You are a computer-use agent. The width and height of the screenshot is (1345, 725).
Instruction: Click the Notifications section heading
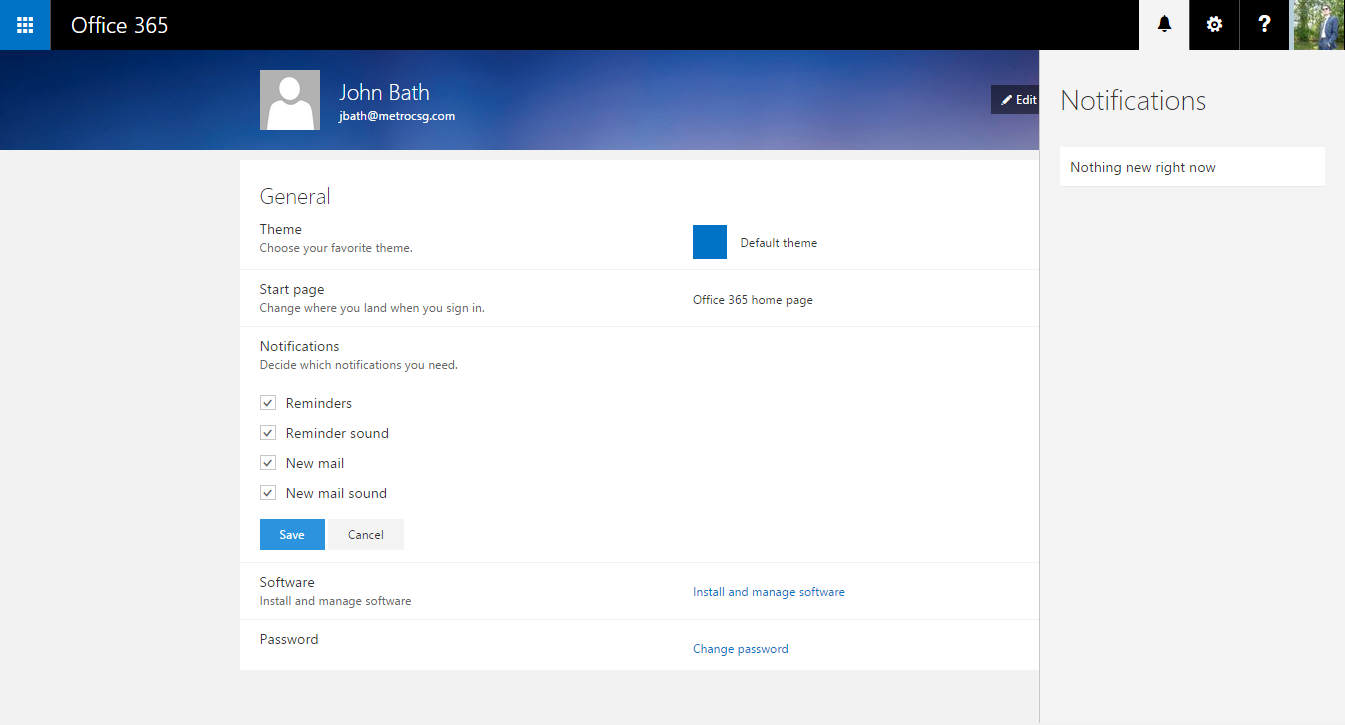click(299, 345)
